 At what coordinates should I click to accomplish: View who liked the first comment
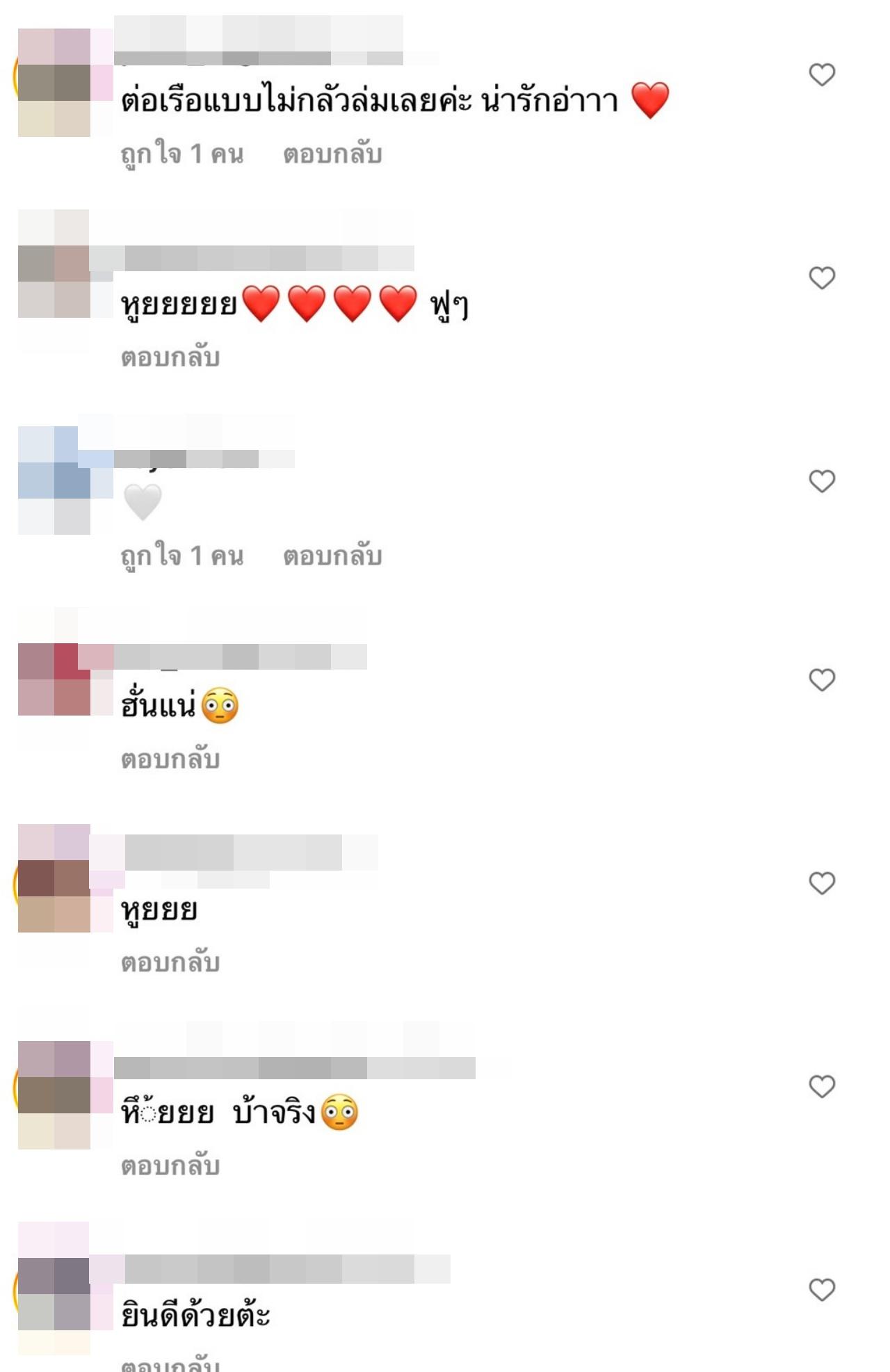[182, 154]
